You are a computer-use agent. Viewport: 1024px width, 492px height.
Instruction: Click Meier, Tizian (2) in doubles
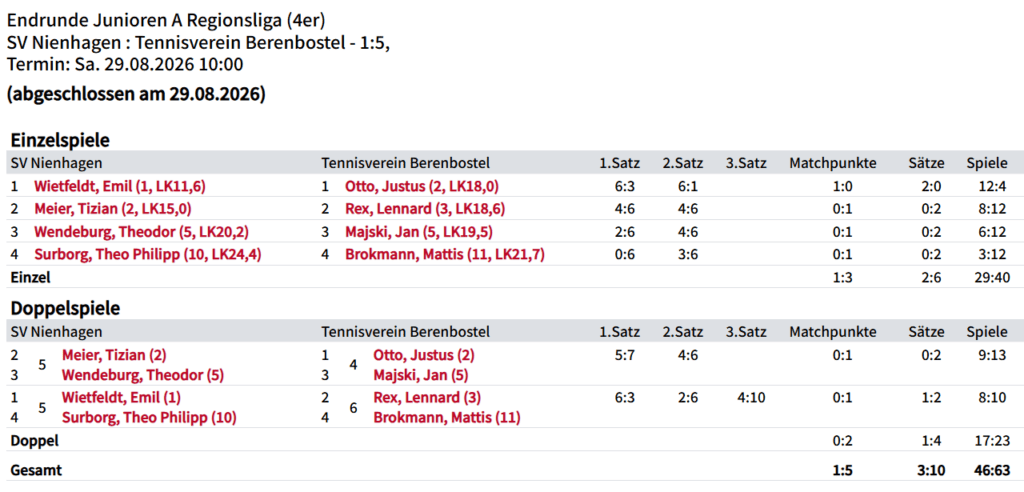click(114, 355)
